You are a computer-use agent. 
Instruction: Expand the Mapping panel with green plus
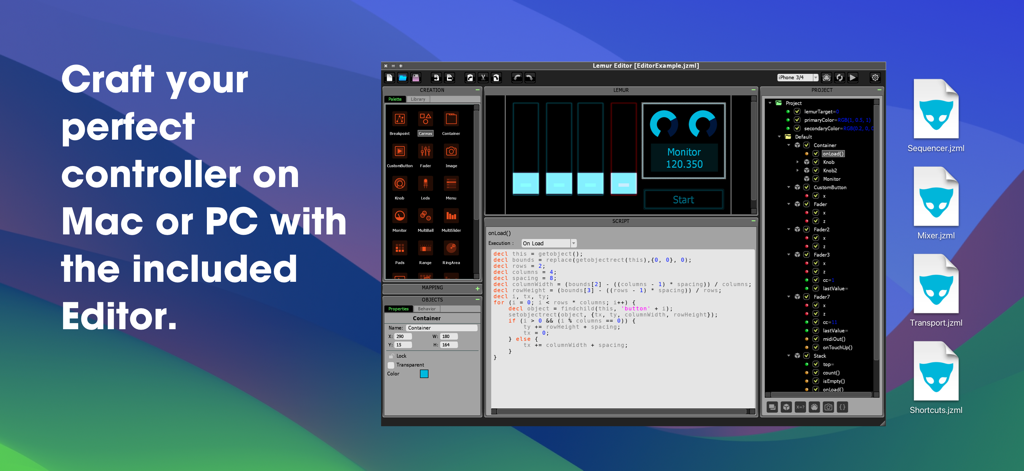[x=477, y=288]
